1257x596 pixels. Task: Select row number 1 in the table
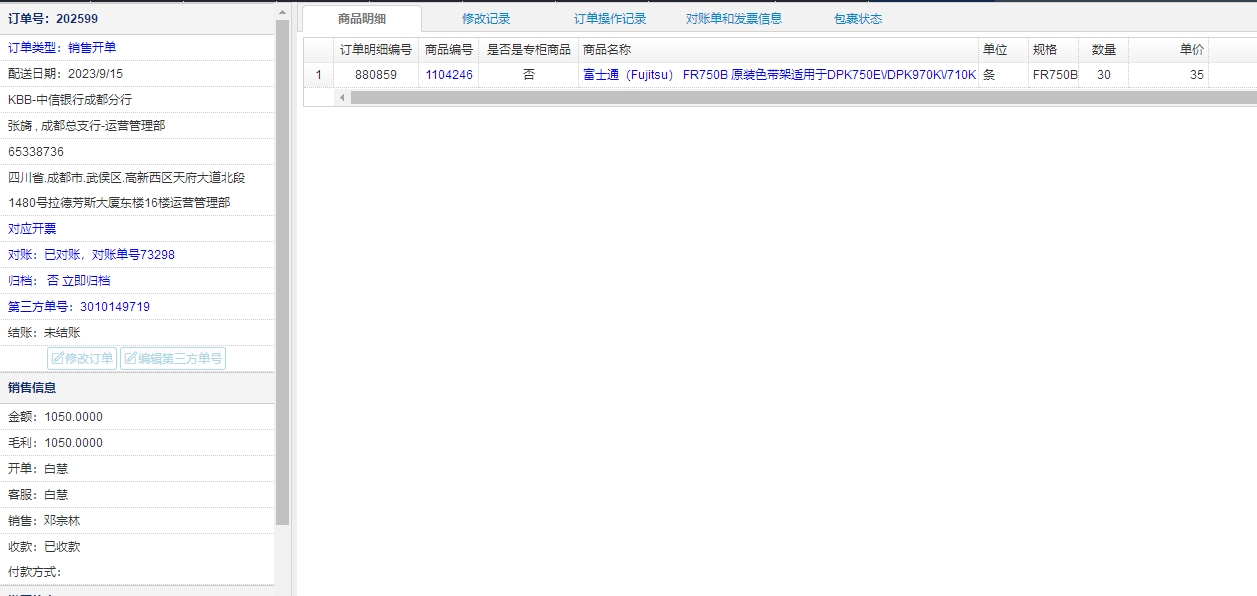point(318,74)
